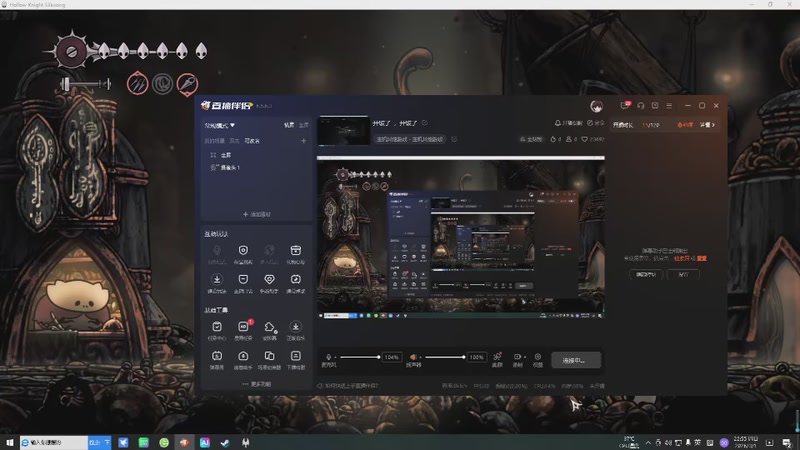Mute the microphone via its icon
The height and width of the screenshot is (450, 800).
coord(329,357)
